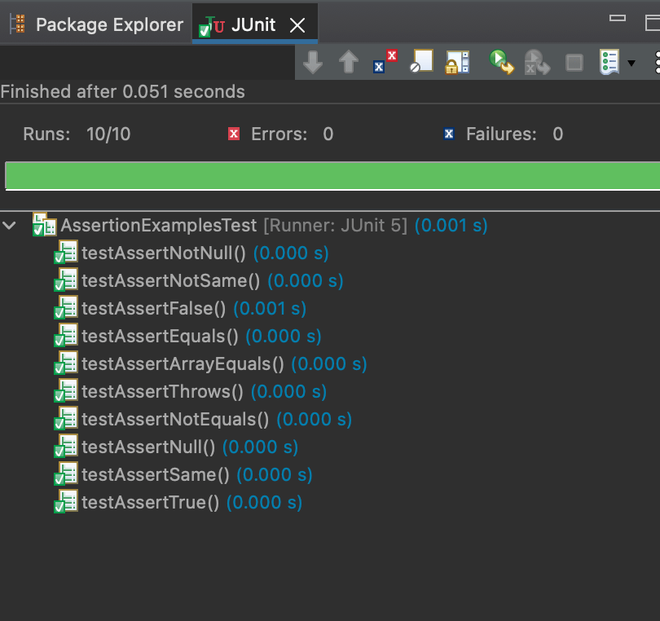Click the stop JUnit test run button
The height and width of the screenshot is (621, 660).
[574, 63]
